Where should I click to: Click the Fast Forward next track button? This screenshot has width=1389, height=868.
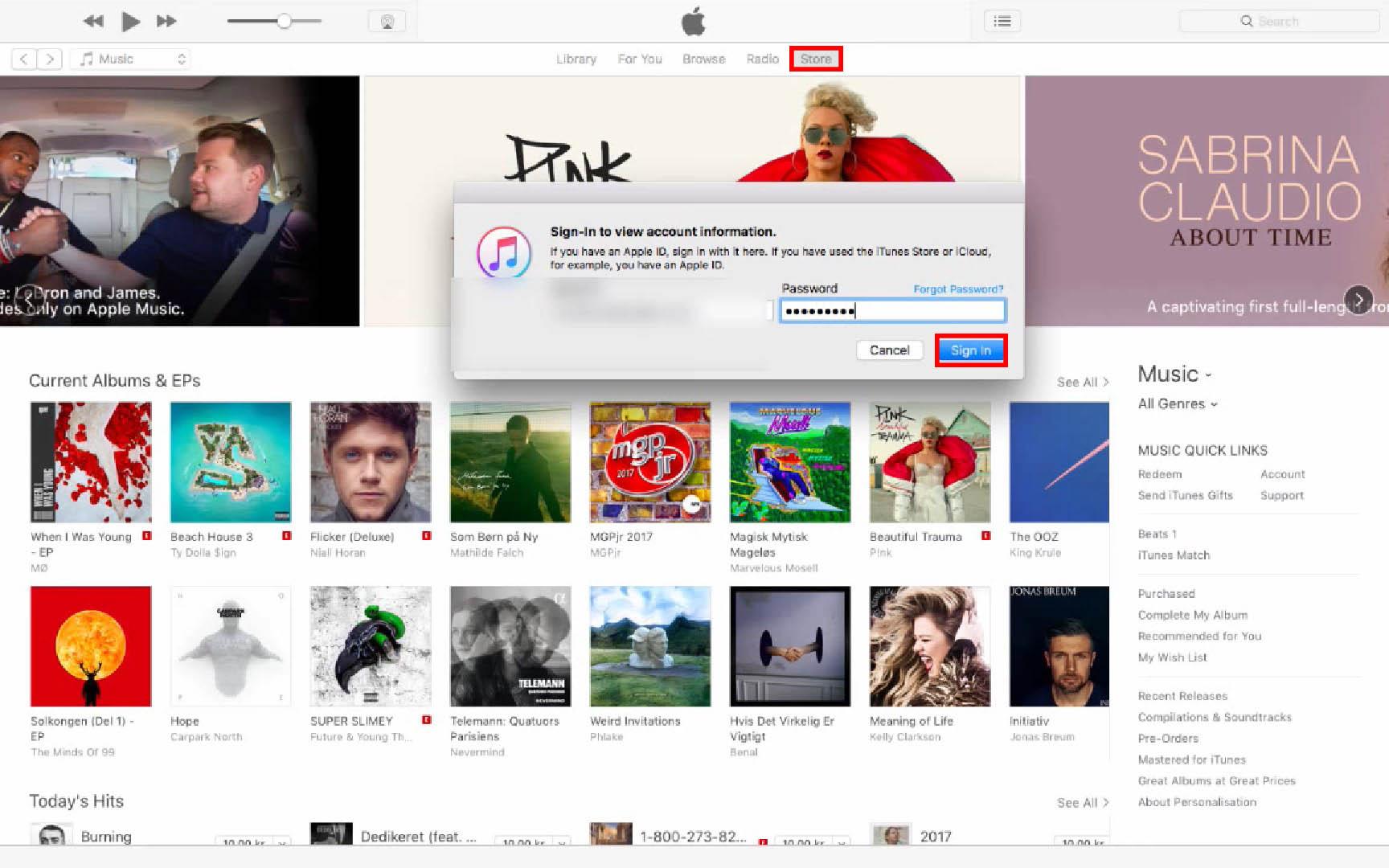click(166, 22)
